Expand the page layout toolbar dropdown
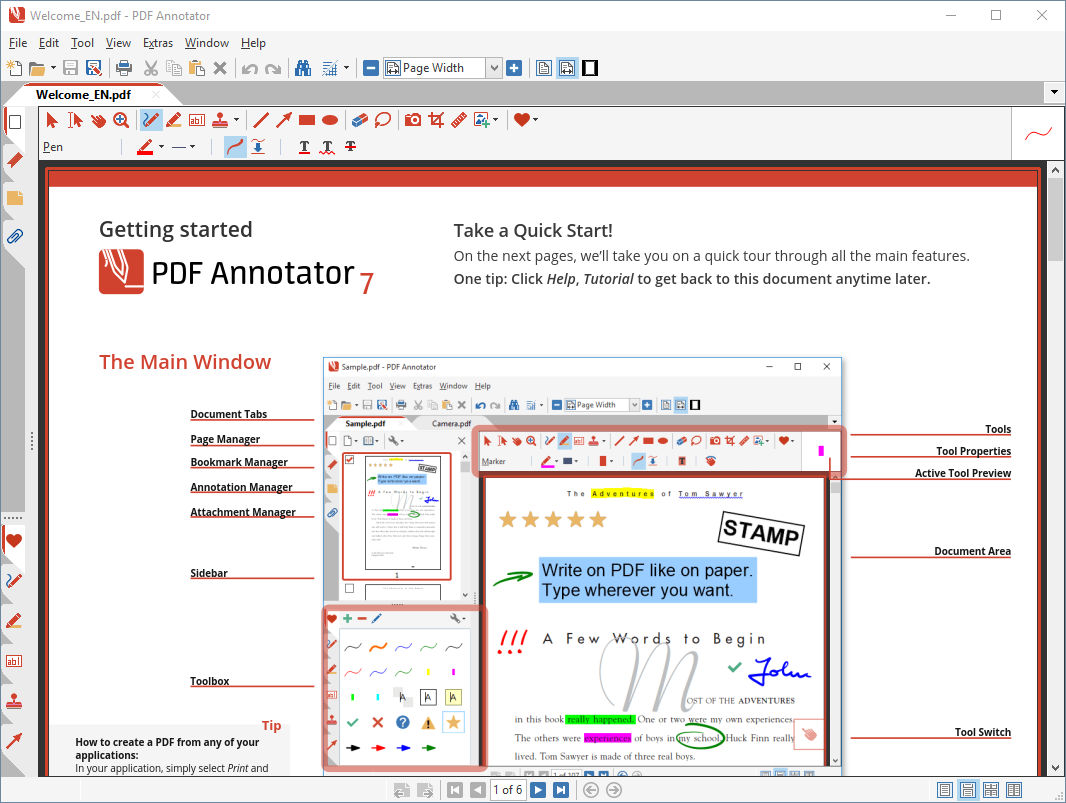The height and width of the screenshot is (803, 1066). coord(346,68)
